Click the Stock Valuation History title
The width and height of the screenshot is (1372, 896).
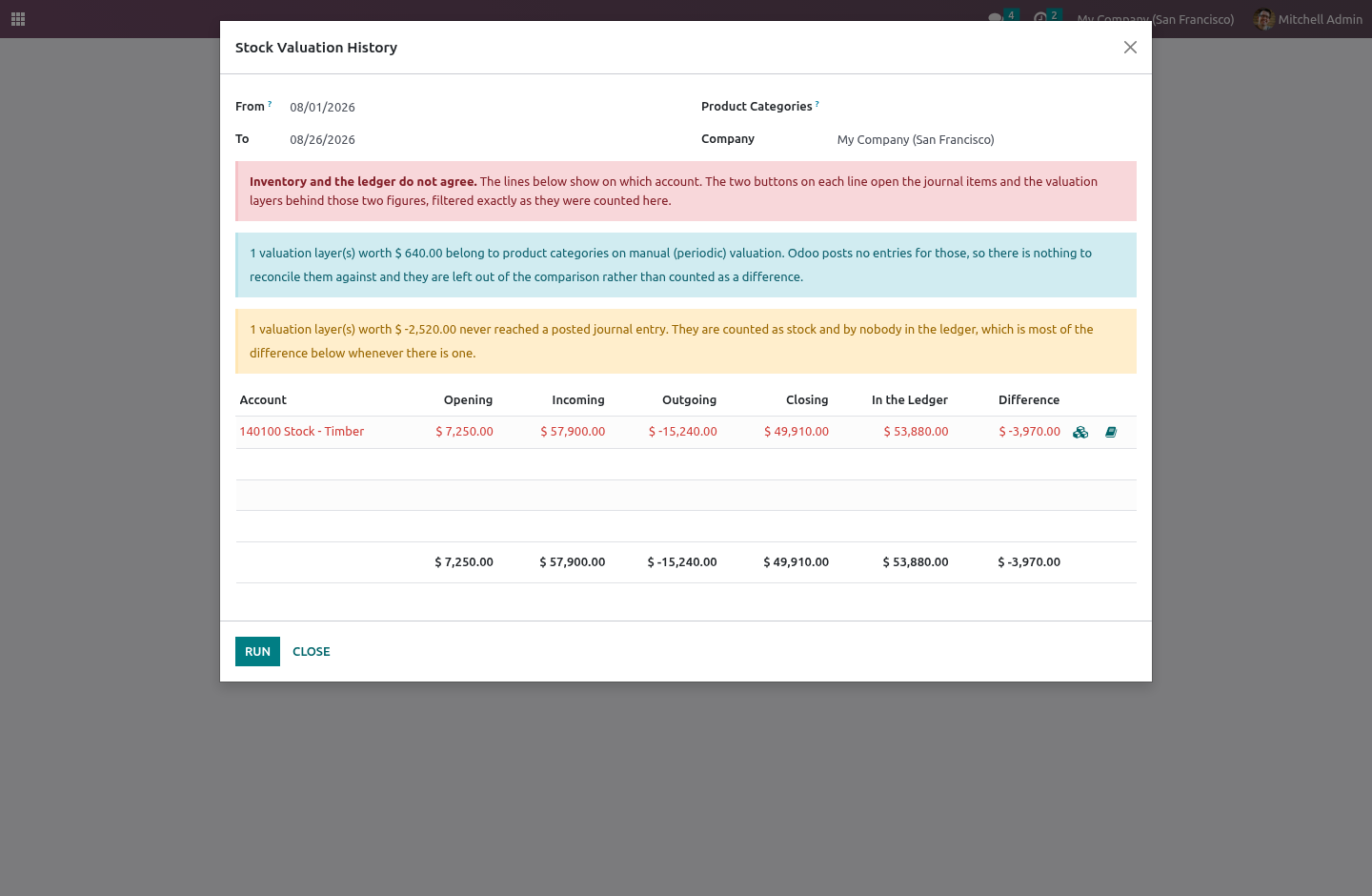click(x=316, y=48)
